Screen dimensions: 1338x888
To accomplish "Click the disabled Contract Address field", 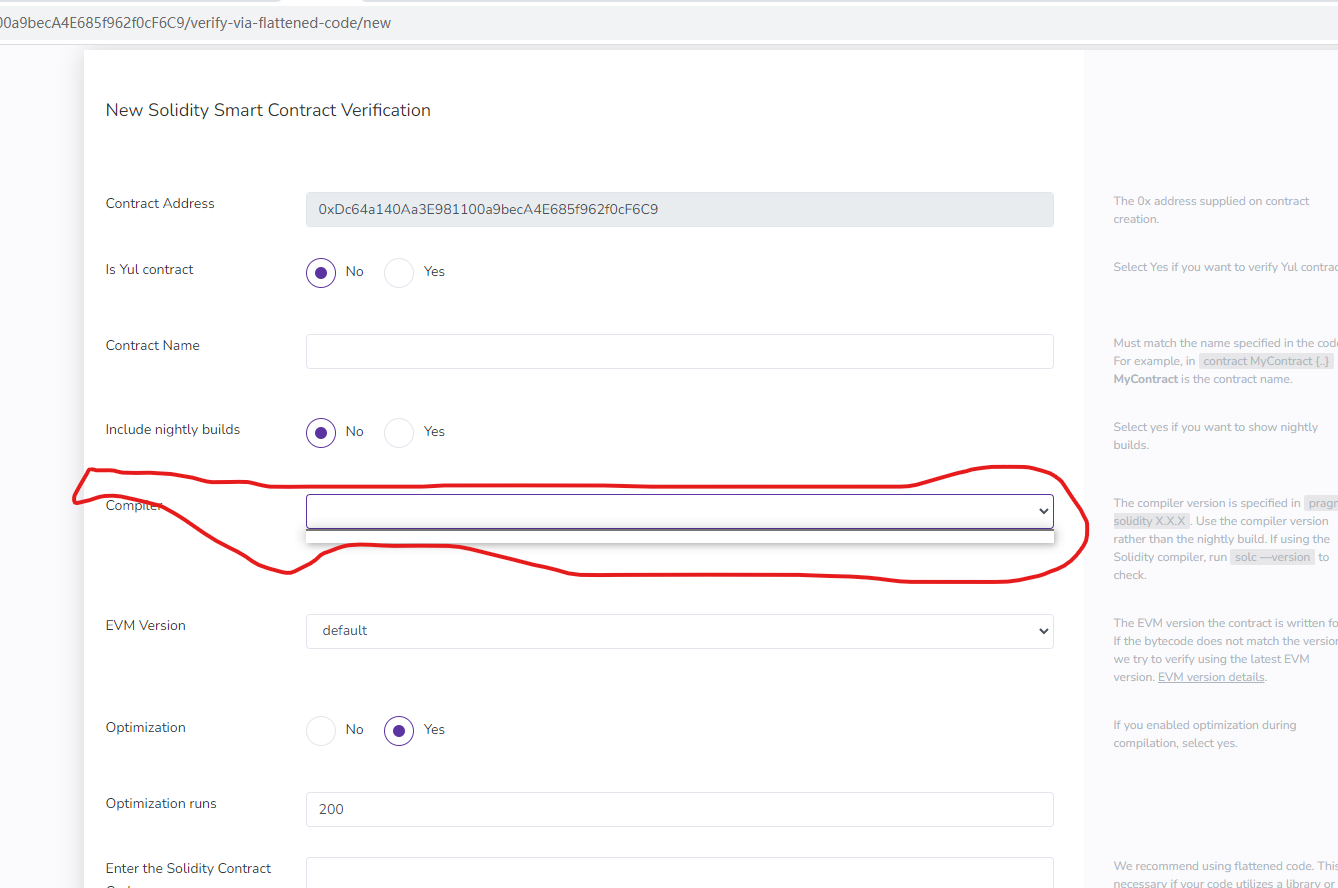I will 680,209.
